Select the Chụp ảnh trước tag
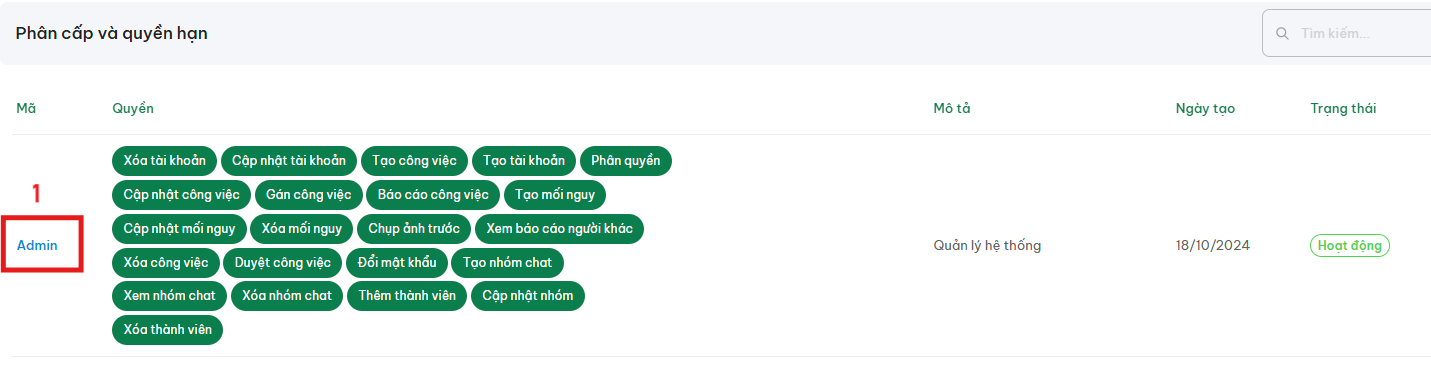Image resolution: width=1431 pixels, height=366 pixels. [414, 228]
